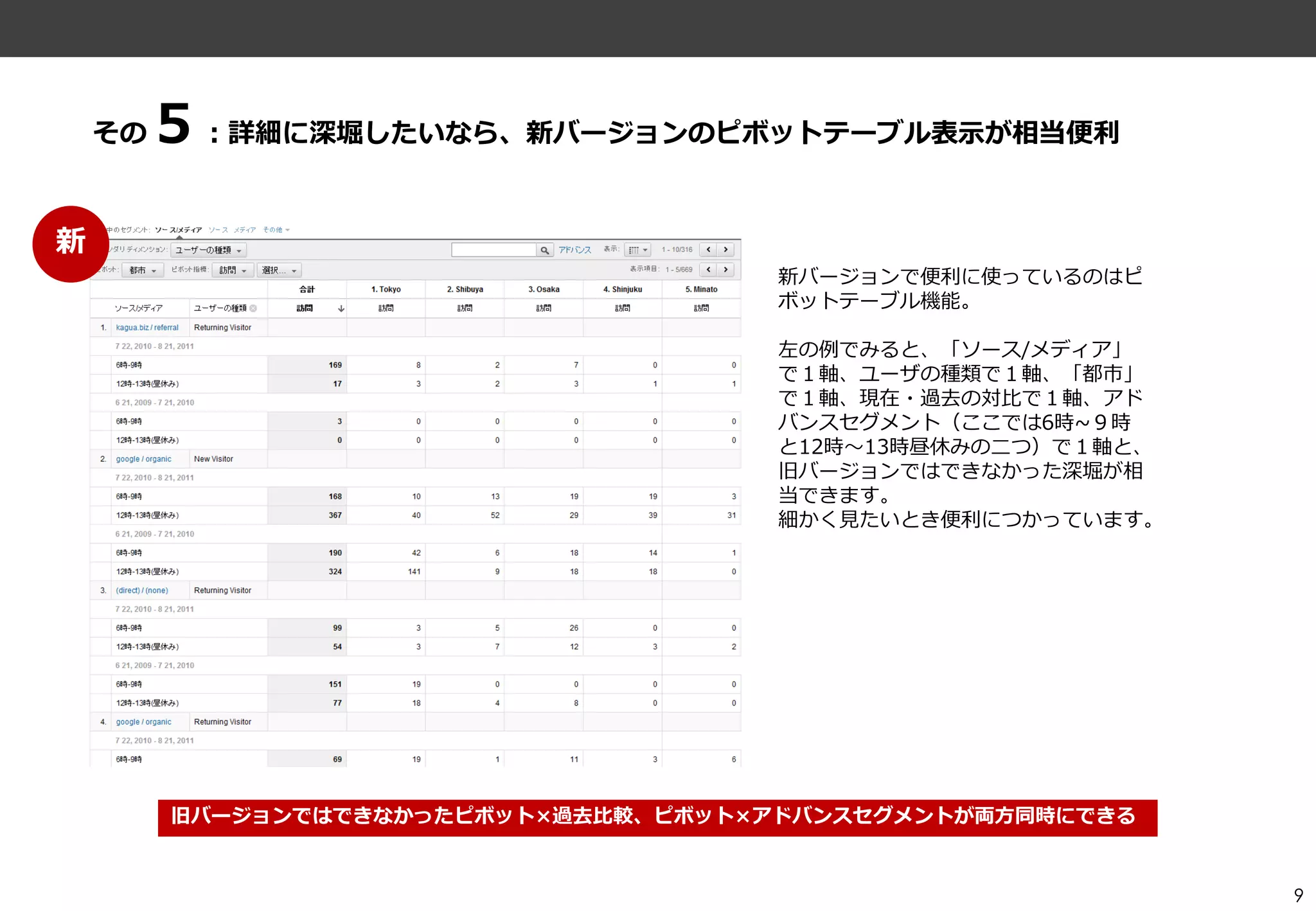Open the 選択... pivot metric dropdown

(x=279, y=270)
